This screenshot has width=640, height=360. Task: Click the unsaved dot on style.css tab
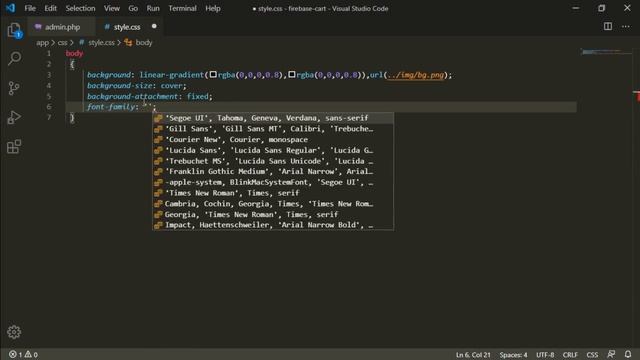click(x=154, y=27)
